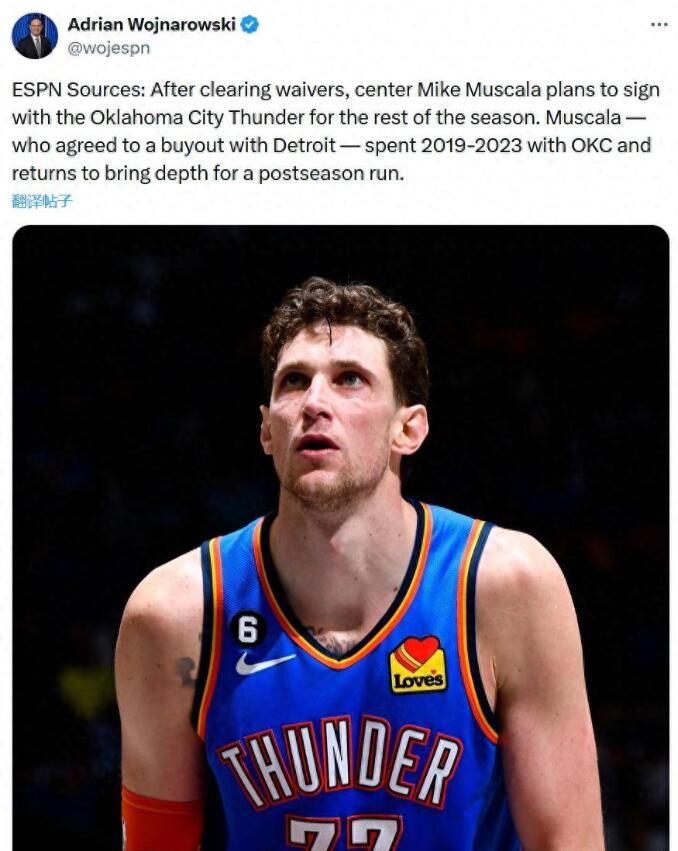Click the ESPN Sources opening words

point(79,90)
